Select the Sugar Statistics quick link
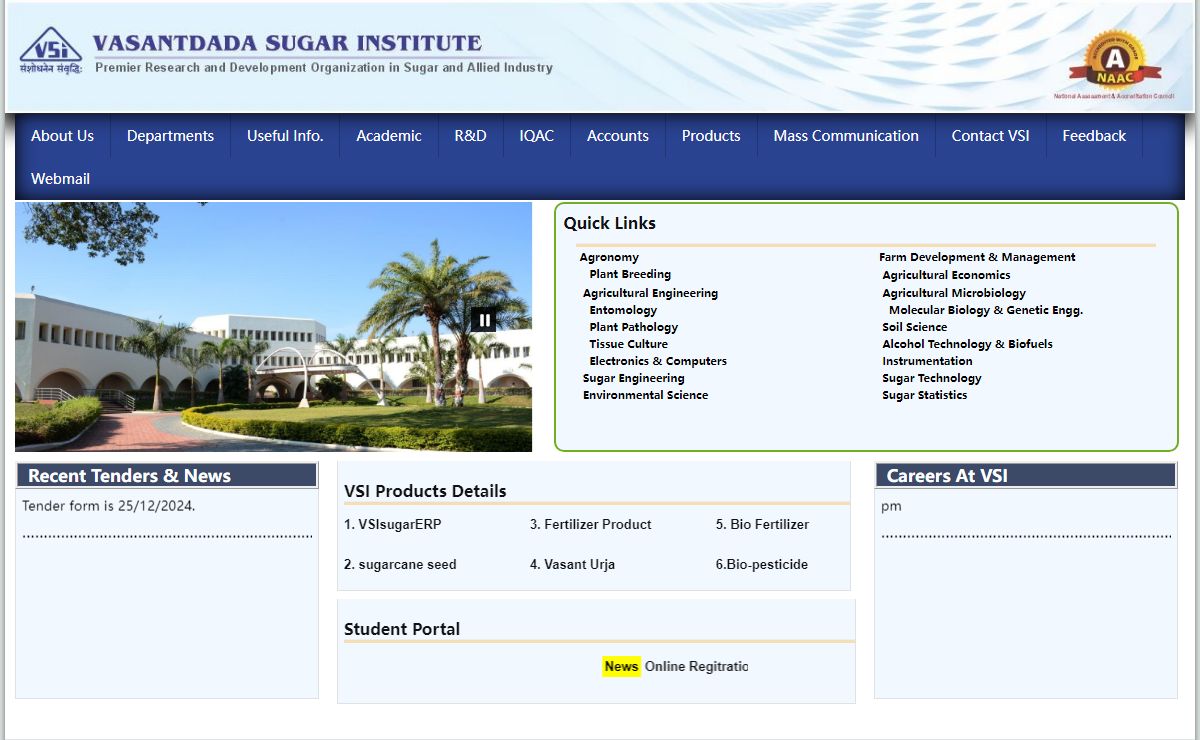The width and height of the screenshot is (1200, 740). (924, 395)
